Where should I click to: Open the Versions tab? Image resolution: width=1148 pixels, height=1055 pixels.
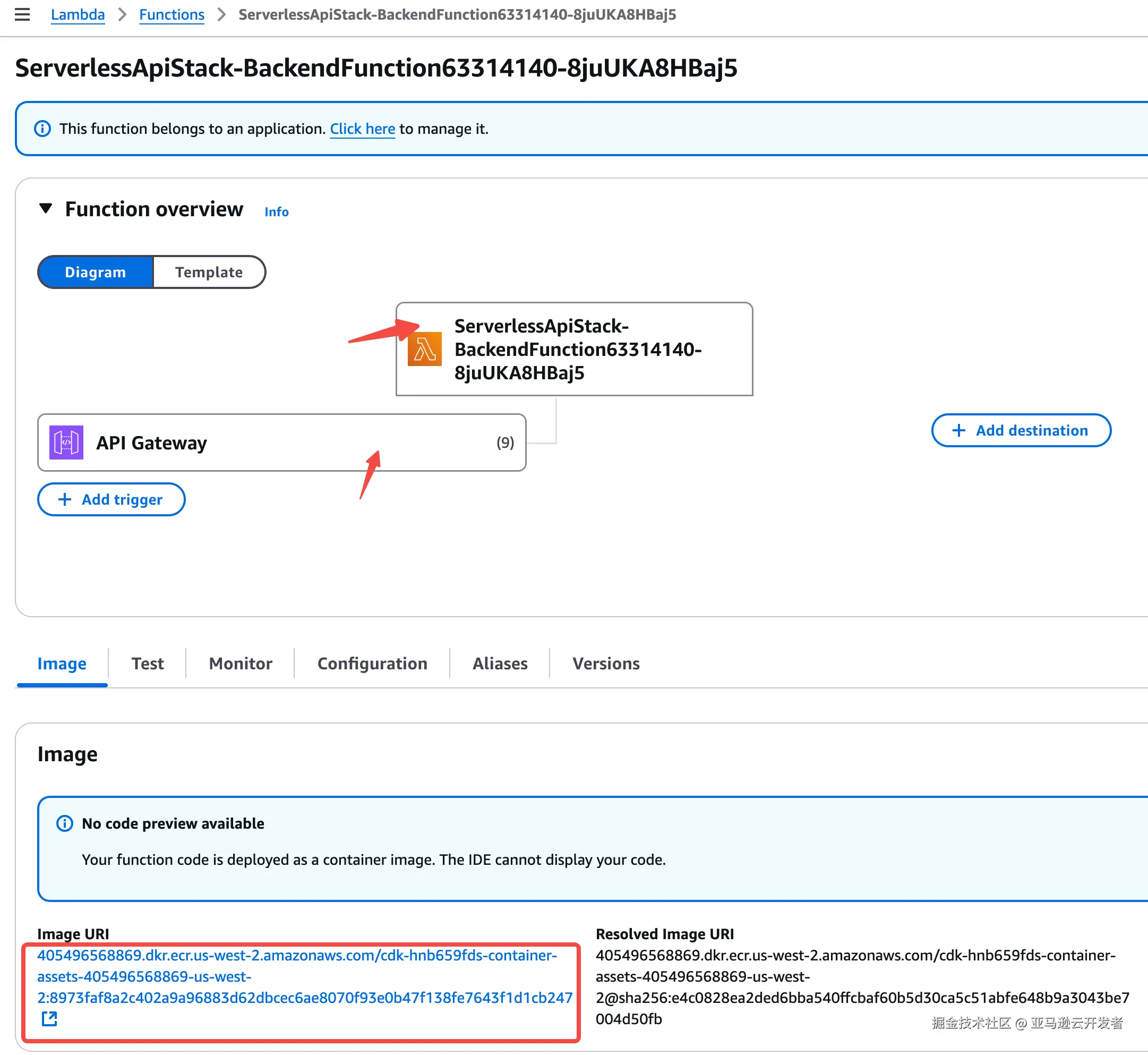tap(605, 663)
